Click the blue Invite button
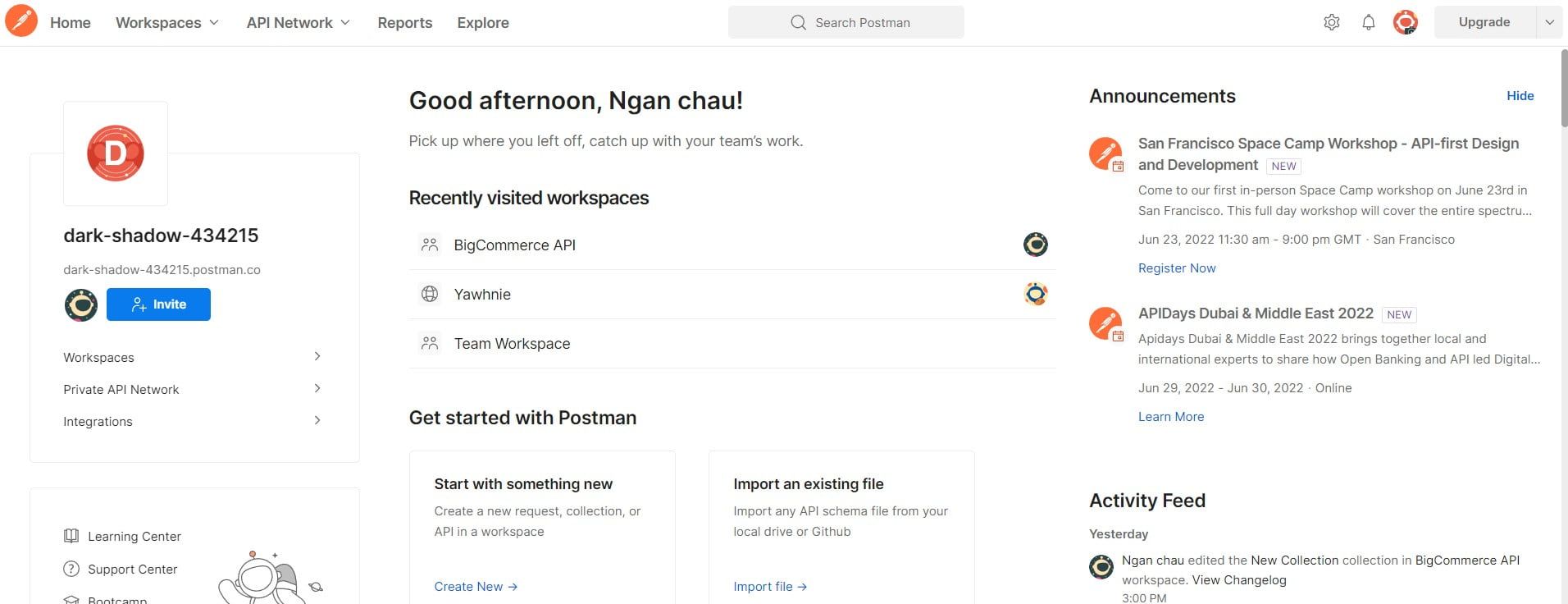 pyautogui.click(x=158, y=304)
